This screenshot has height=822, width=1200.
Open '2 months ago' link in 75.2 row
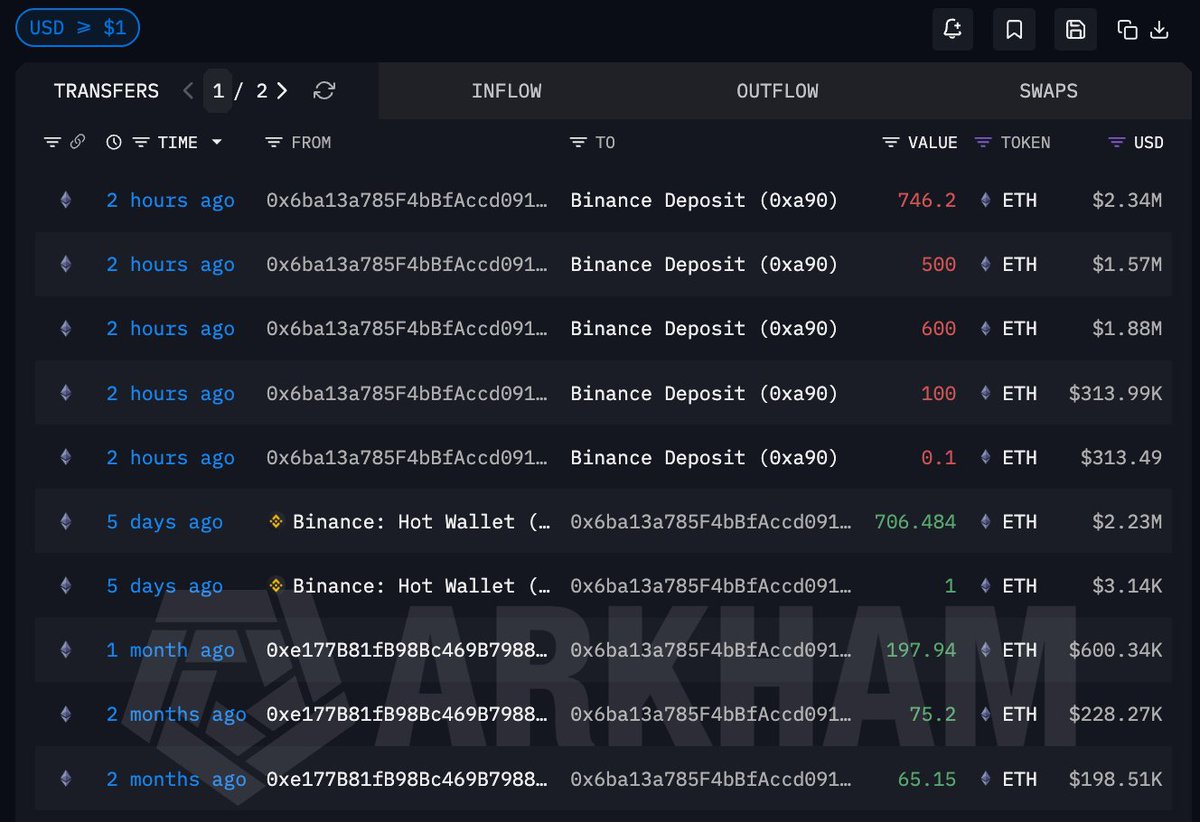[x=177, y=714]
